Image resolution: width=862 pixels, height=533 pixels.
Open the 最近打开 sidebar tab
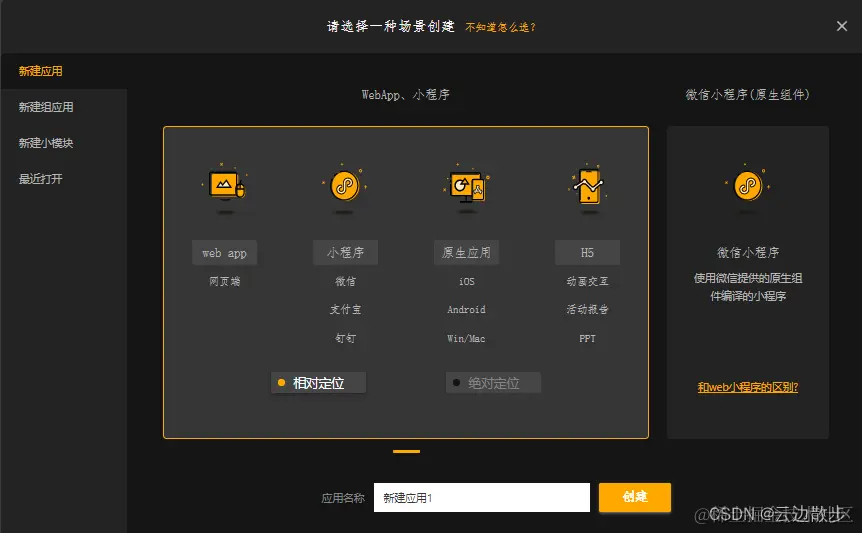[64, 179]
